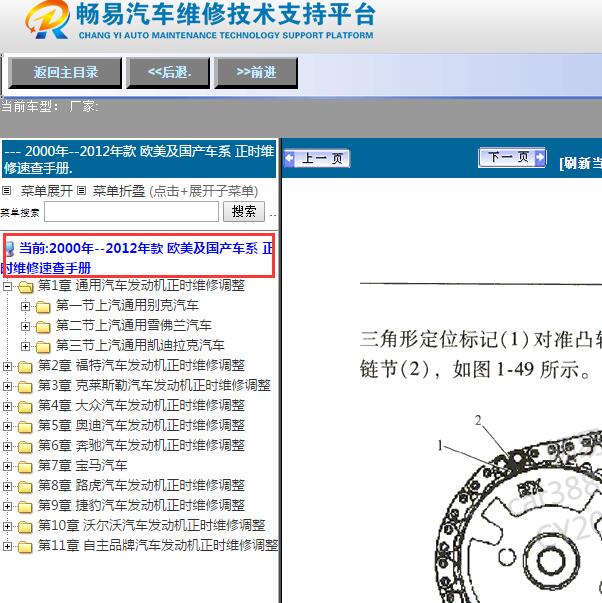Expand the 第3章 克莱斯勒汽车 chapter
Screen dimensions: 602x603
pyautogui.click(x=7, y=386)
